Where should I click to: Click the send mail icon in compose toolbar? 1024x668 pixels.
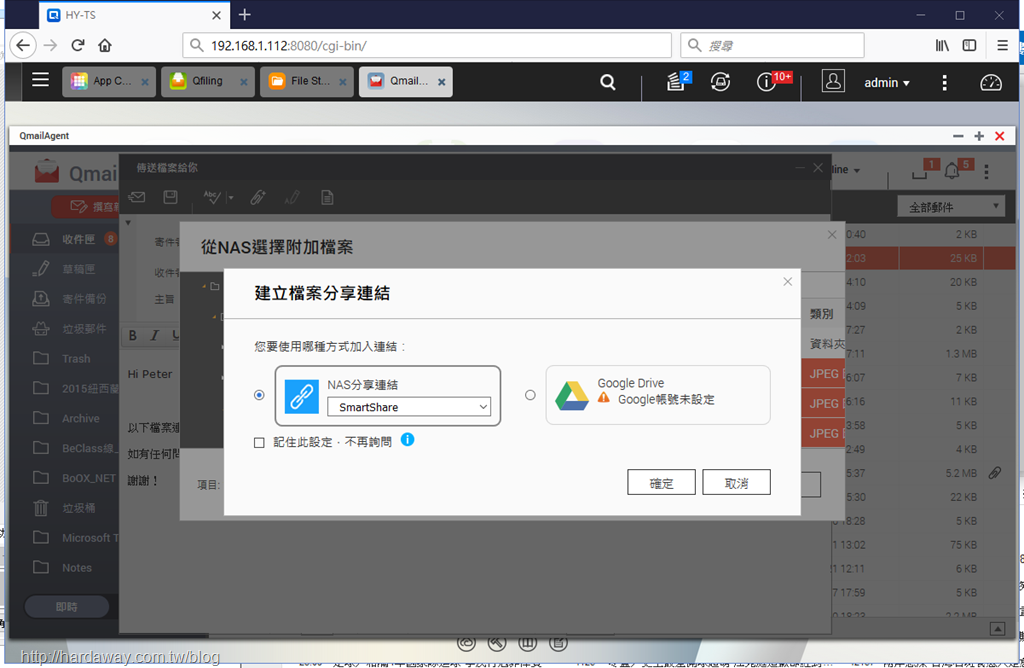137,197
